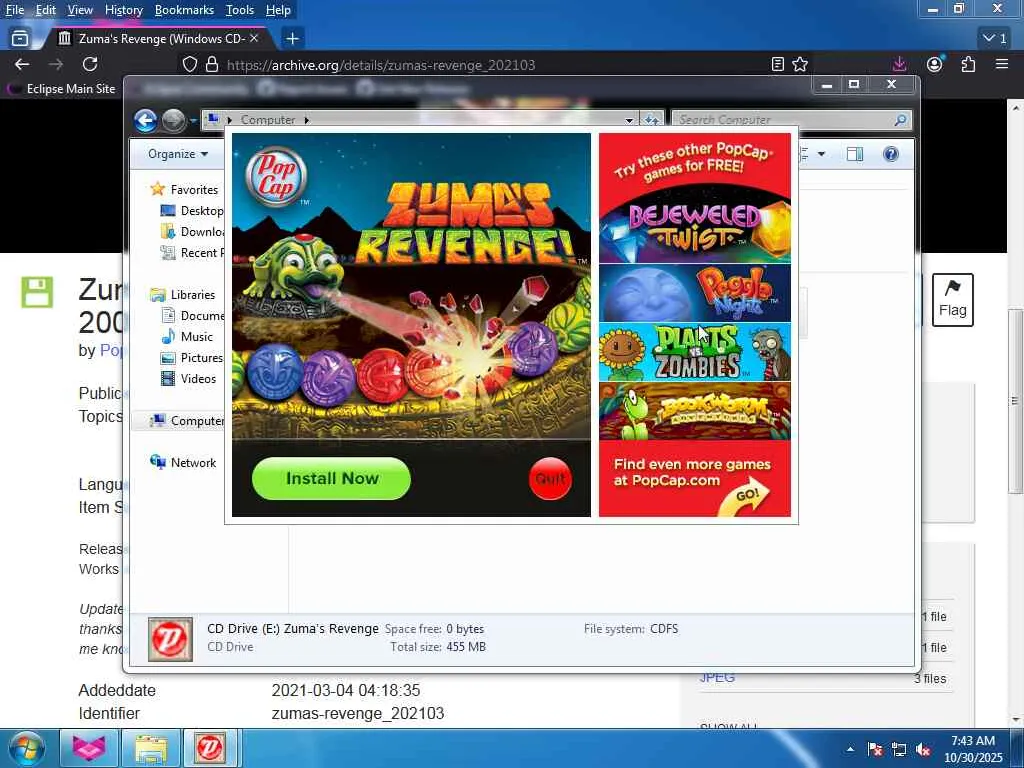Click the Explorer search magnifier icon
Screen dimensions: 1024x768
point(901,120)
